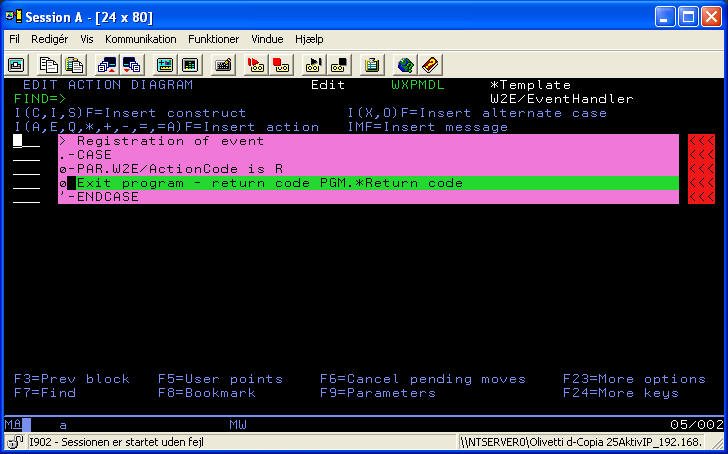This screenshot has width=728, height=454.
Task: Open the Fil menu
Action: pyautogui.click(x=14, y=39)
